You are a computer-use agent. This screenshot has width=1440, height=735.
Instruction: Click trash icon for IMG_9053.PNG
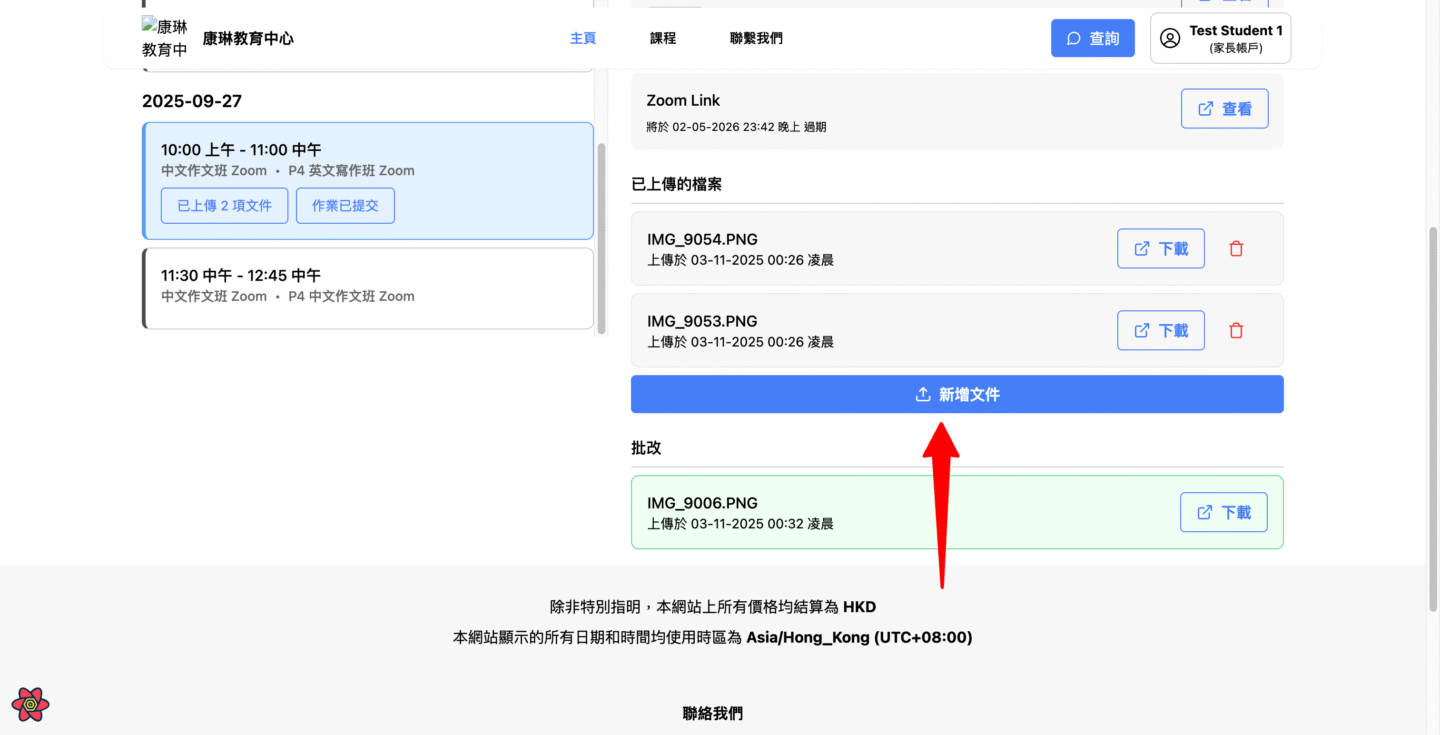1236,331
